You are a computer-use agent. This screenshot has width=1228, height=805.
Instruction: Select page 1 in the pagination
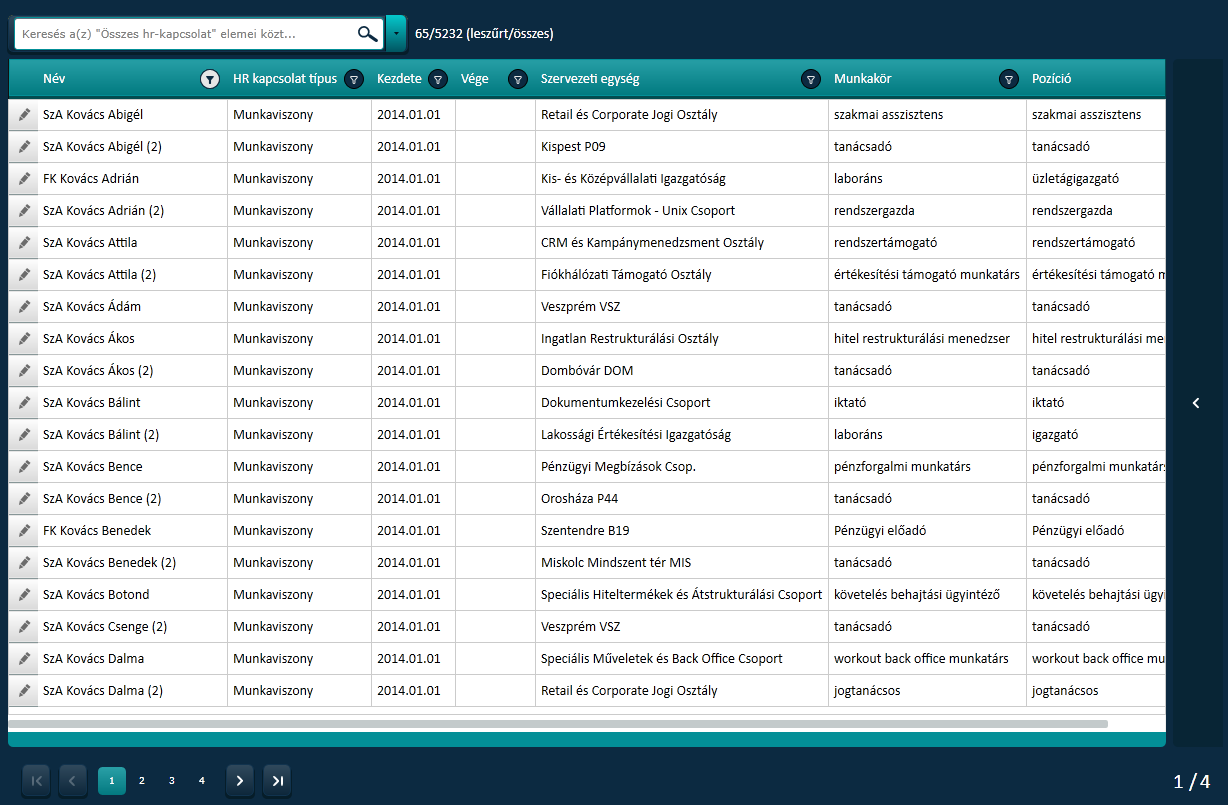click(x=112, y=781)
